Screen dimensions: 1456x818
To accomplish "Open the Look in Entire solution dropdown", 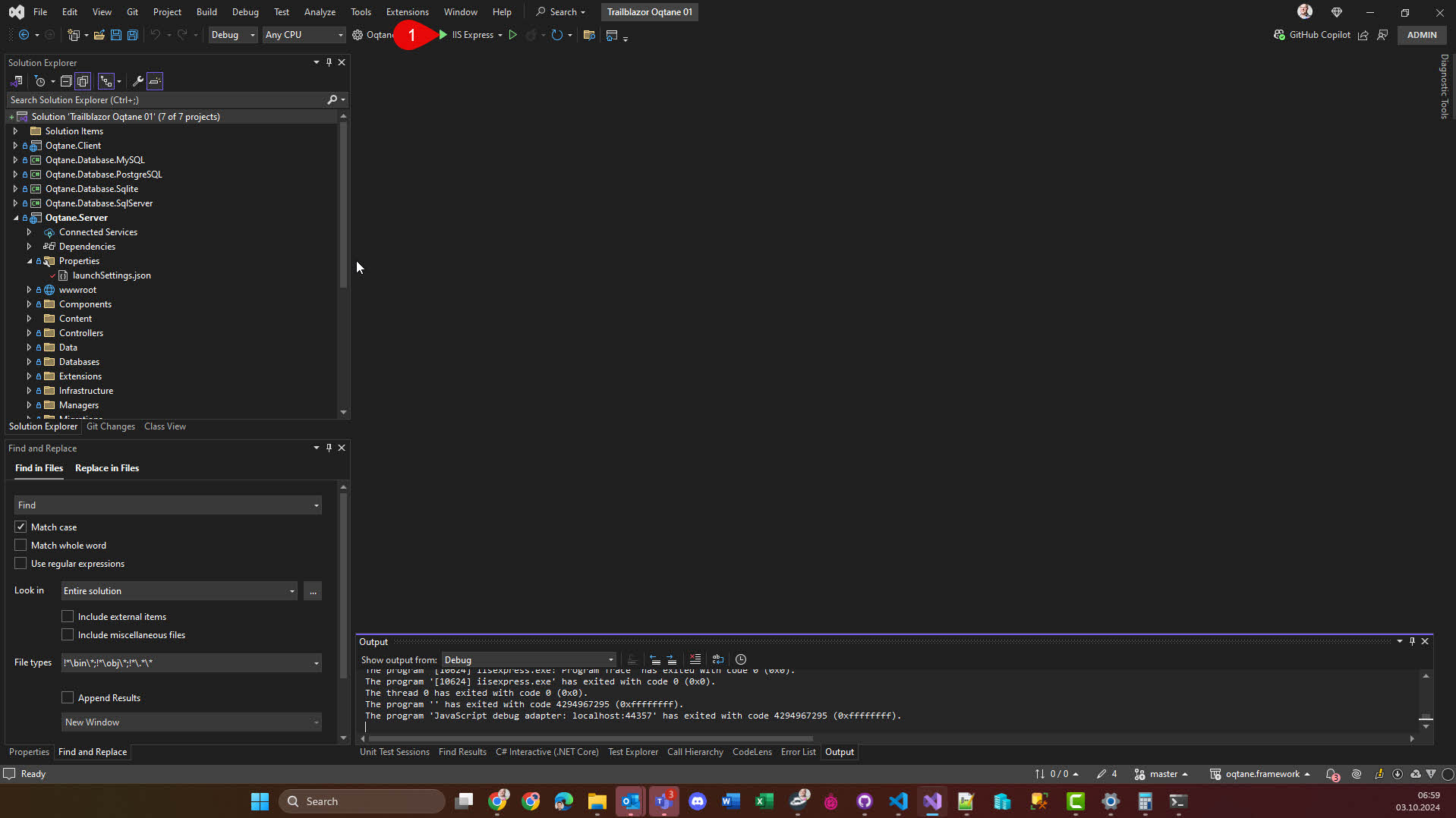I will [179, 590].
